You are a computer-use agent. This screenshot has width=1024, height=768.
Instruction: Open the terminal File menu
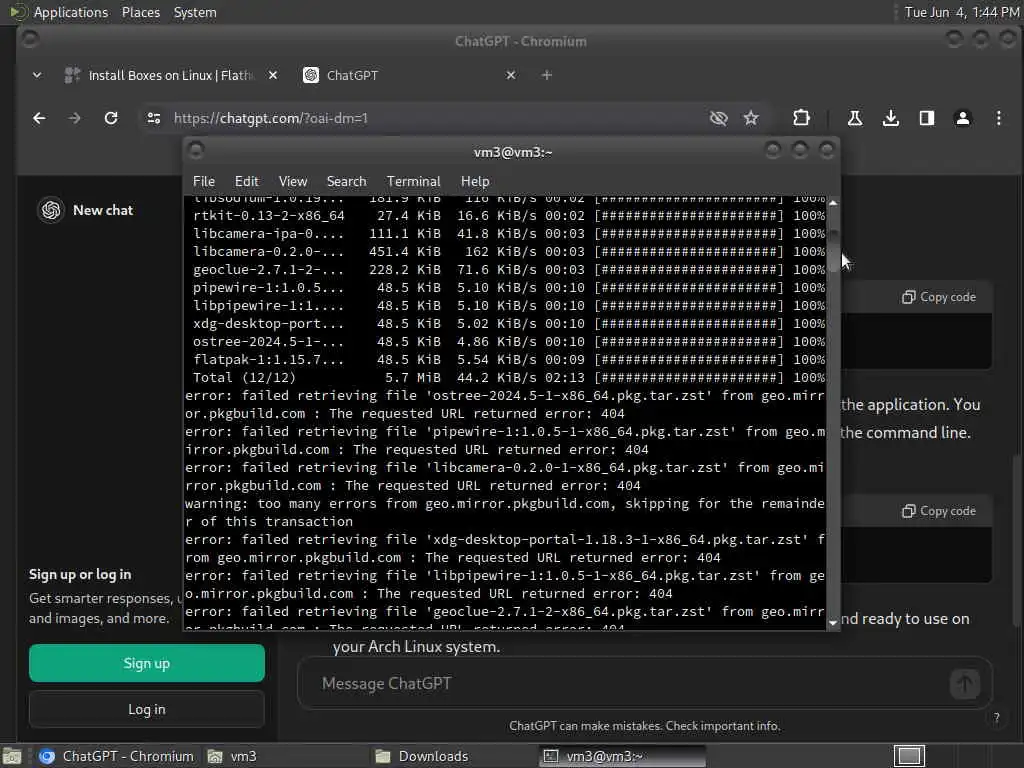tap(204, 182)
